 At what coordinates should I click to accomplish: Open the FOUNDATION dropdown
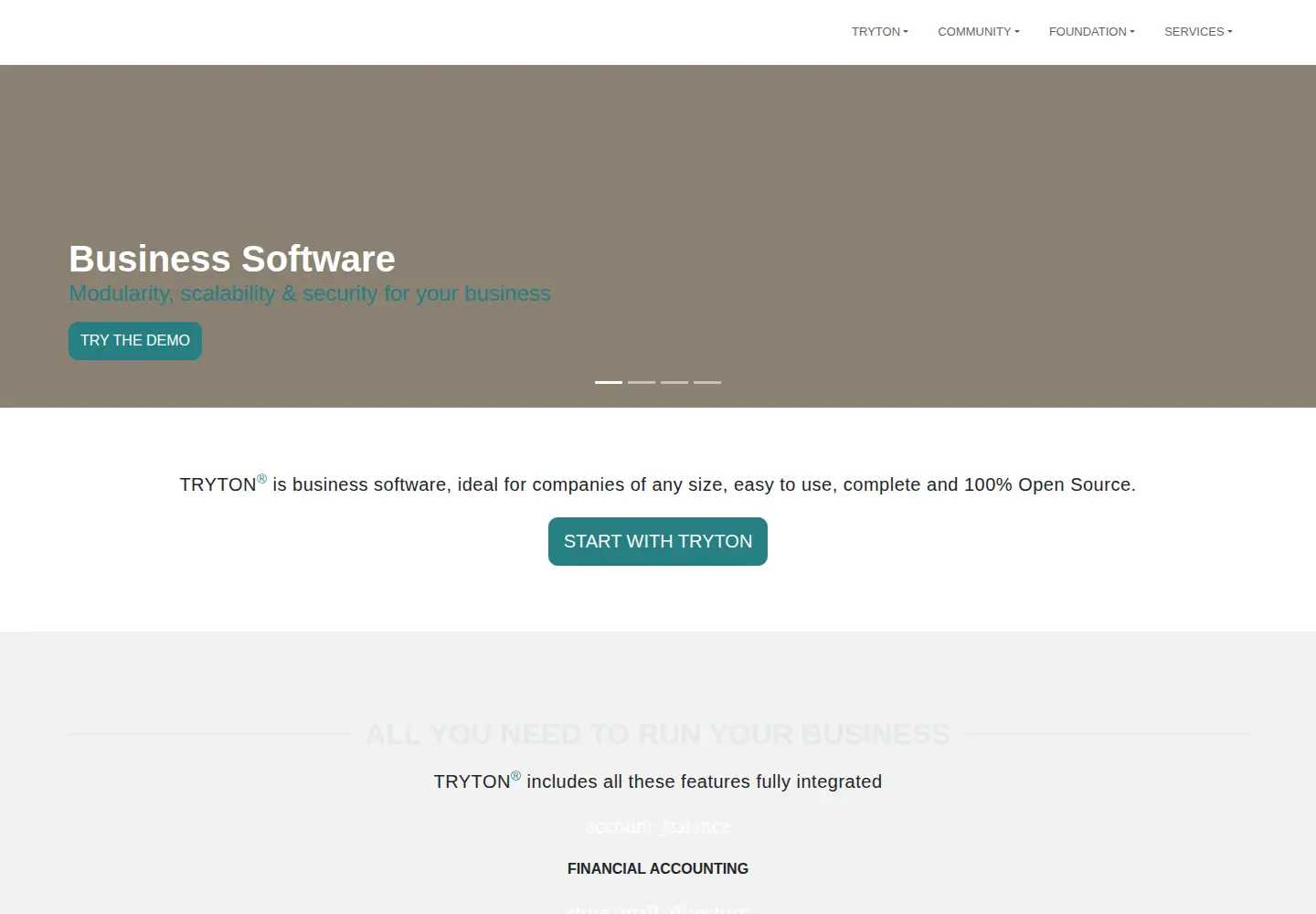[x=1091, y=32]
